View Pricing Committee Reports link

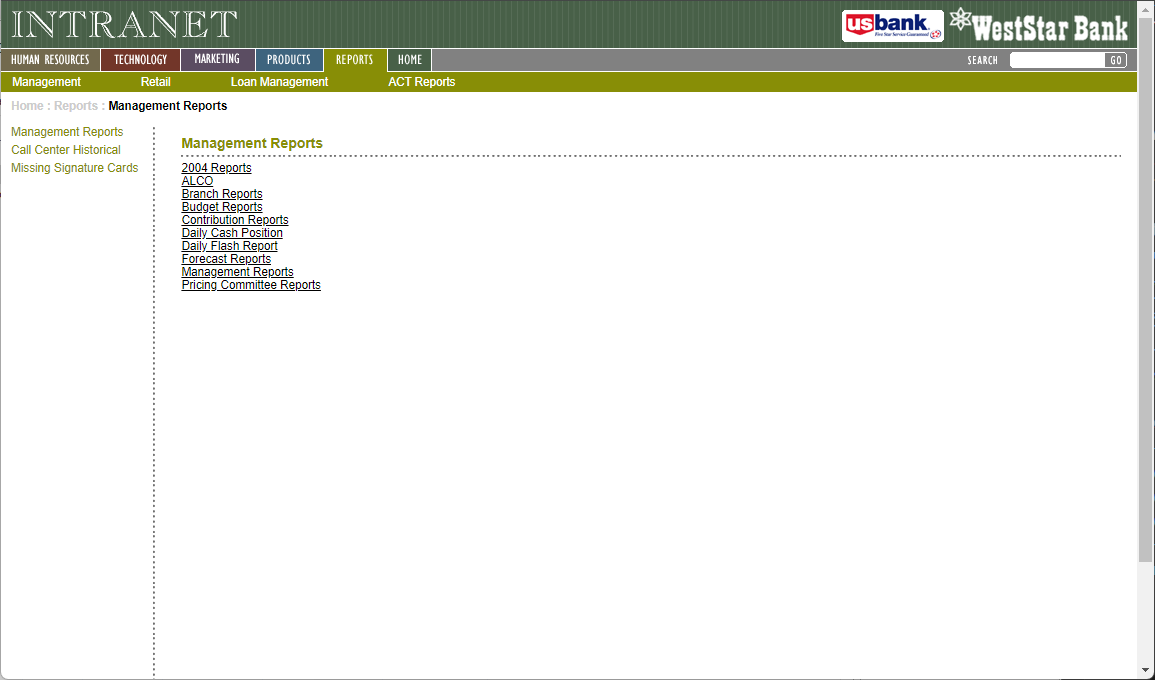coord(251,285)
